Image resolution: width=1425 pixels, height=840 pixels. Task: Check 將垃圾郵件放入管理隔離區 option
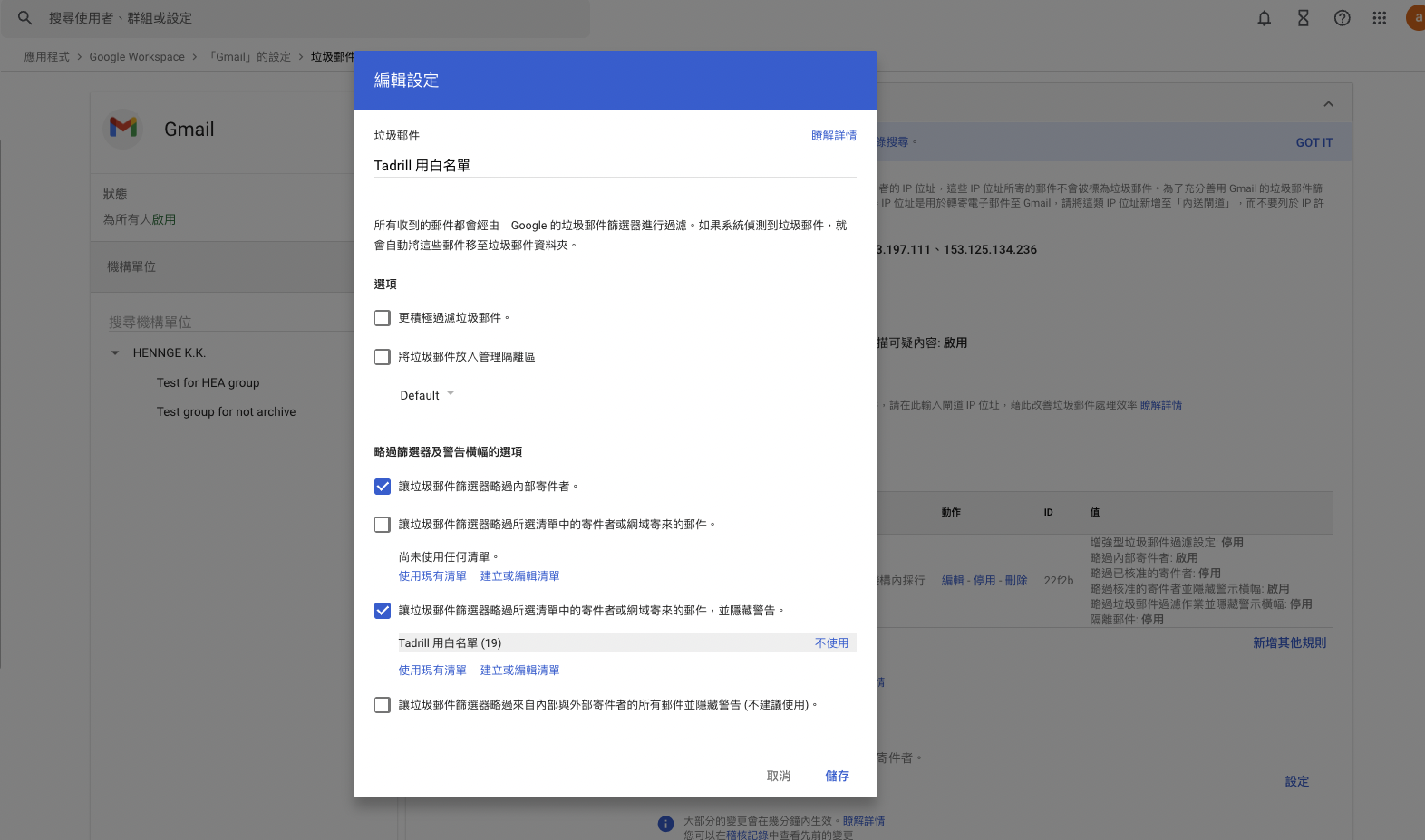pyautogui.click(x=383, y=357)
